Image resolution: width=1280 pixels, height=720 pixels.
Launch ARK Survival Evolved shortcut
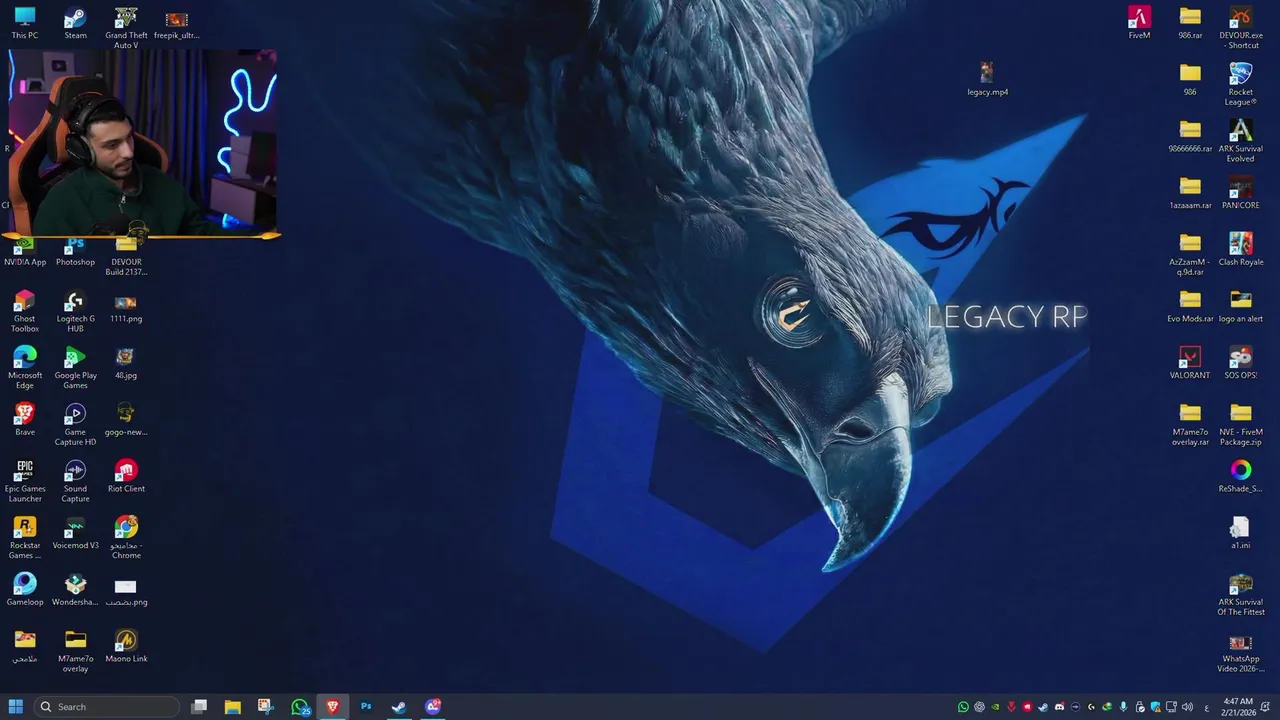tap(1241, 142)
